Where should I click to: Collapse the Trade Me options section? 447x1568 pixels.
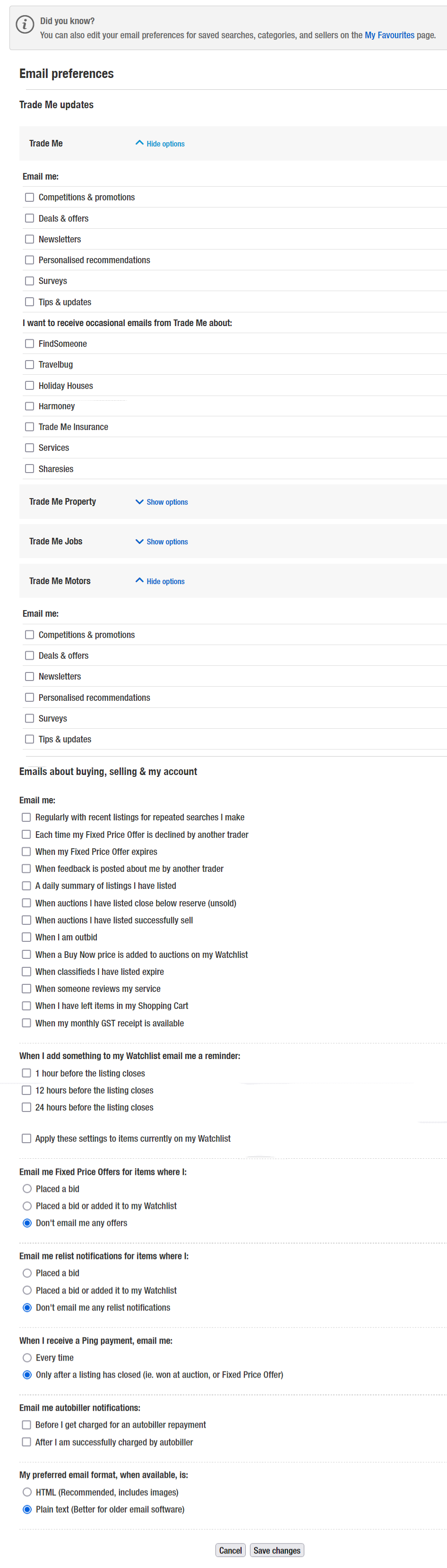coord(160,144)
